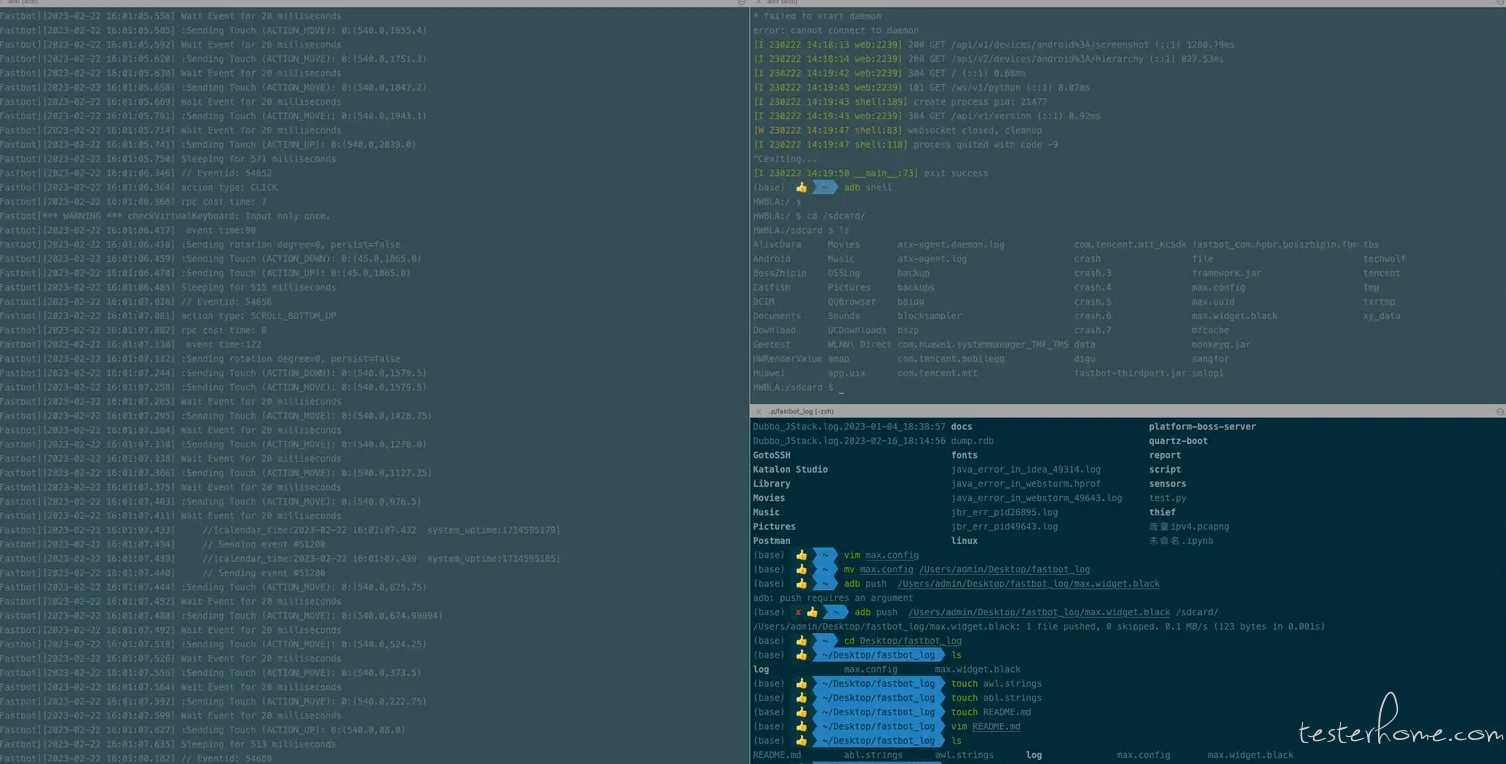Viewport: 1506px width, 764px height.
Task: Click 'com.tencent.mobileqq' in sdcard listing
Action: 950,358
